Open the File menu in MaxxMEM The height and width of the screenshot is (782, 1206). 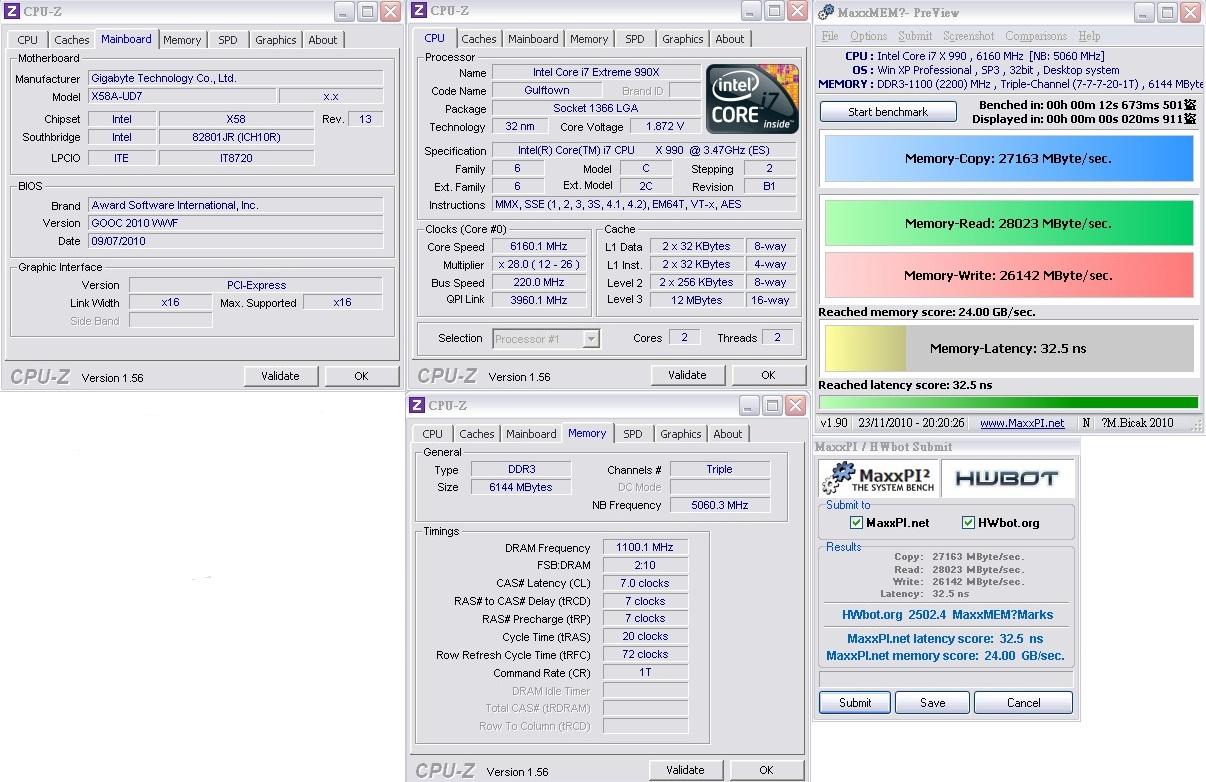pyautogui.click(x=830, y=36)
